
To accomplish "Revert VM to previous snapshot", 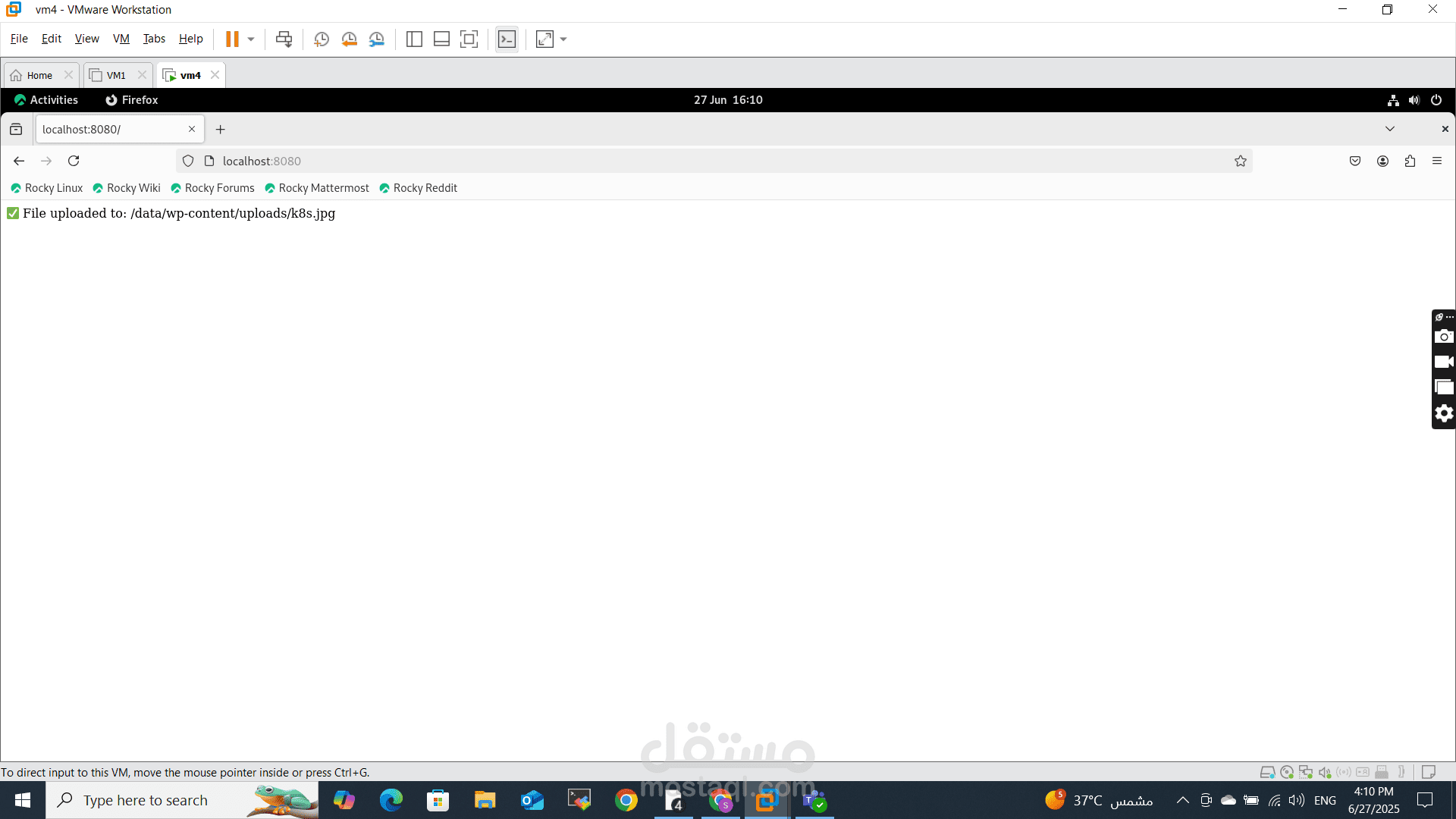I will [x=349, y=39].
